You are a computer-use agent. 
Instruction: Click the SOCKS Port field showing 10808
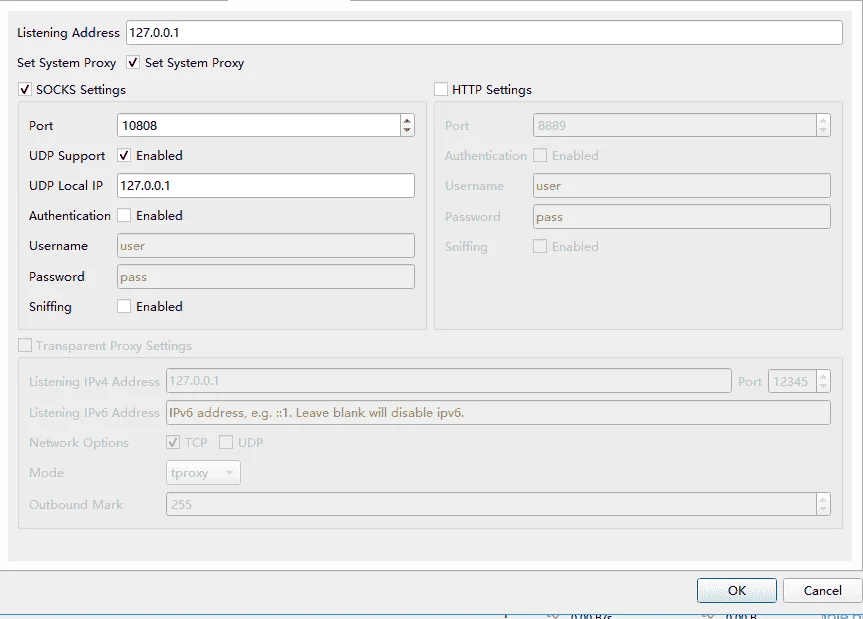point(259,125)
